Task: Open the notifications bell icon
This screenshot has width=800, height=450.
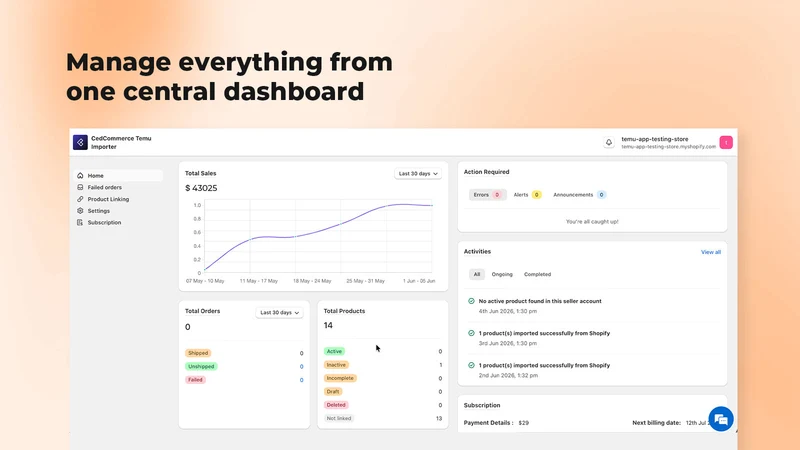Action: 609,142
